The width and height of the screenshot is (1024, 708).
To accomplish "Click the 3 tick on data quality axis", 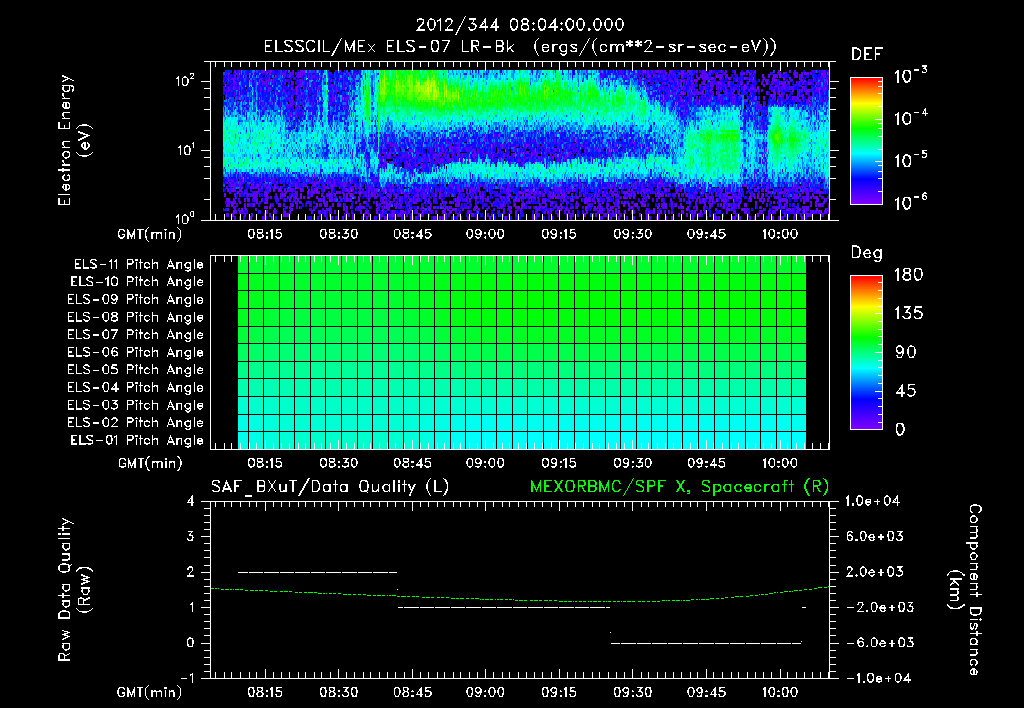I will (x=191, y=536).
